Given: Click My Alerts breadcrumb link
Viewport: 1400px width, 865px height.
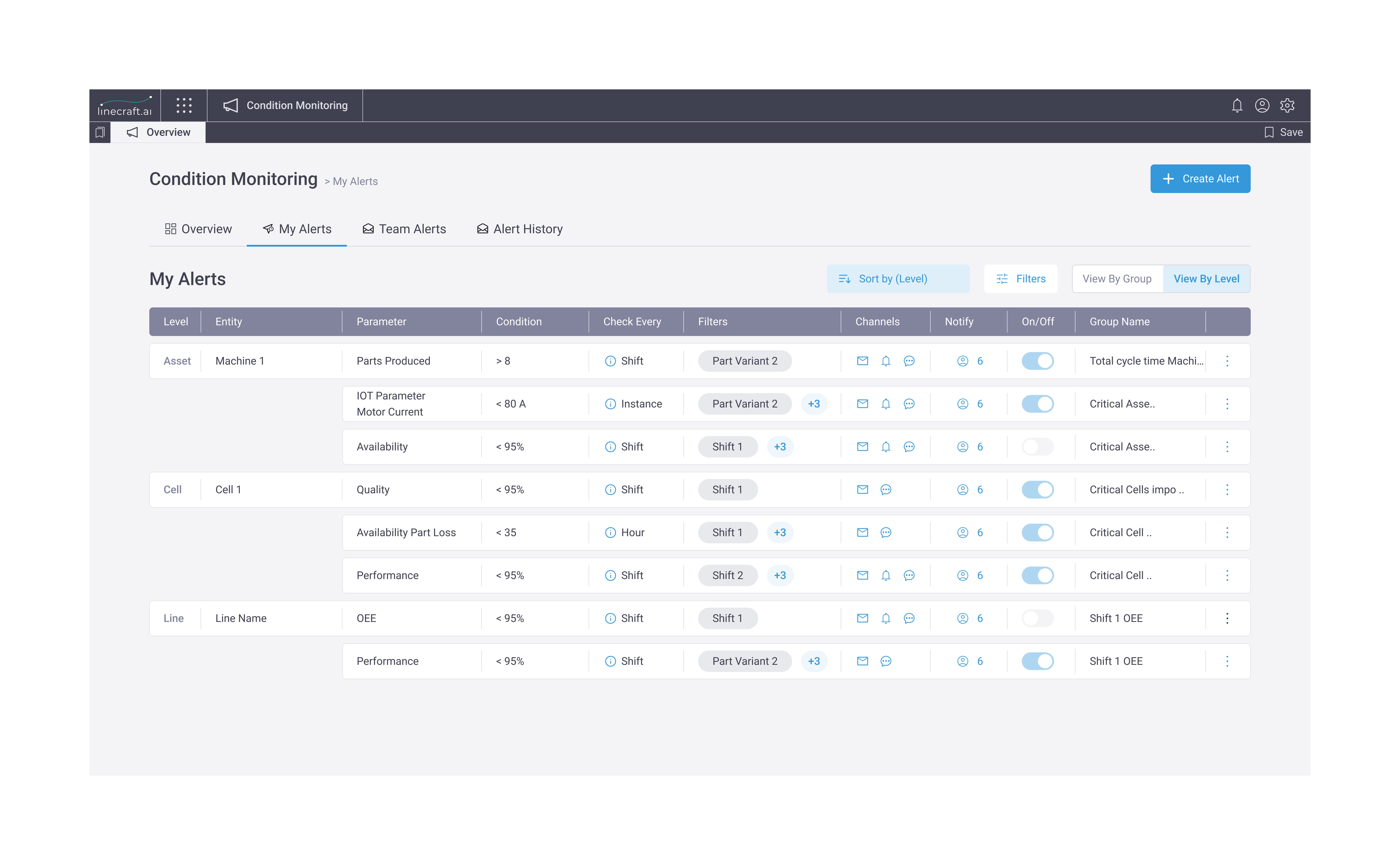Looking at the screenshot, I should click(x=355, y=181).
